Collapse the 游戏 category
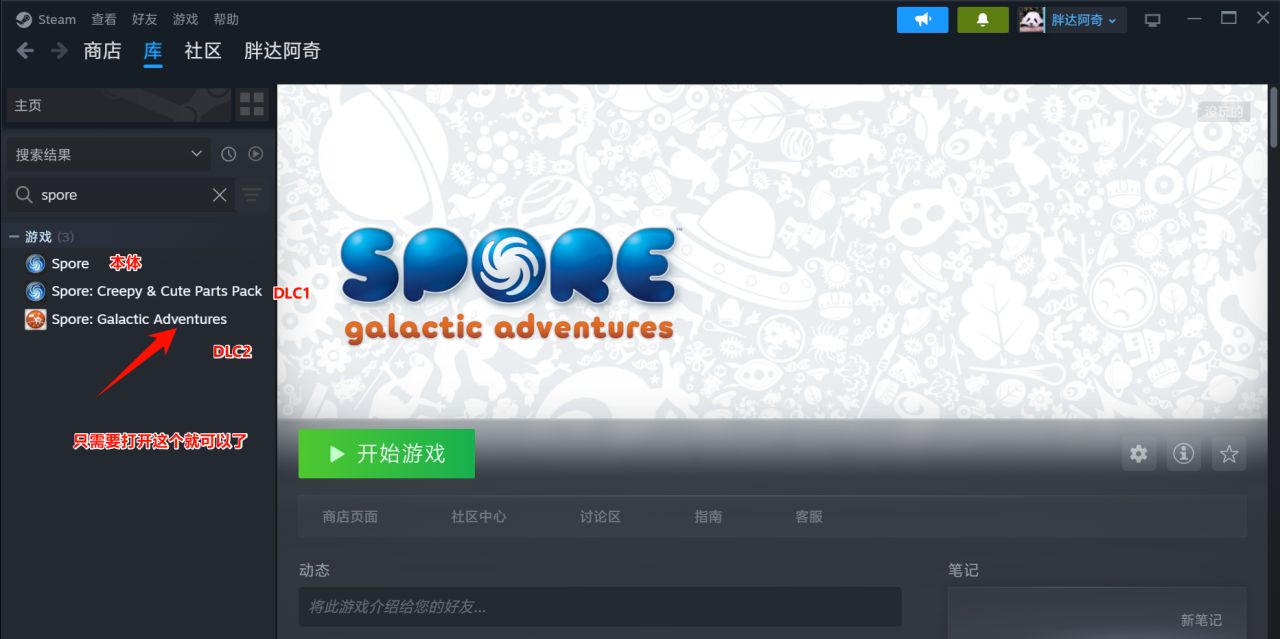 [14, 237]
